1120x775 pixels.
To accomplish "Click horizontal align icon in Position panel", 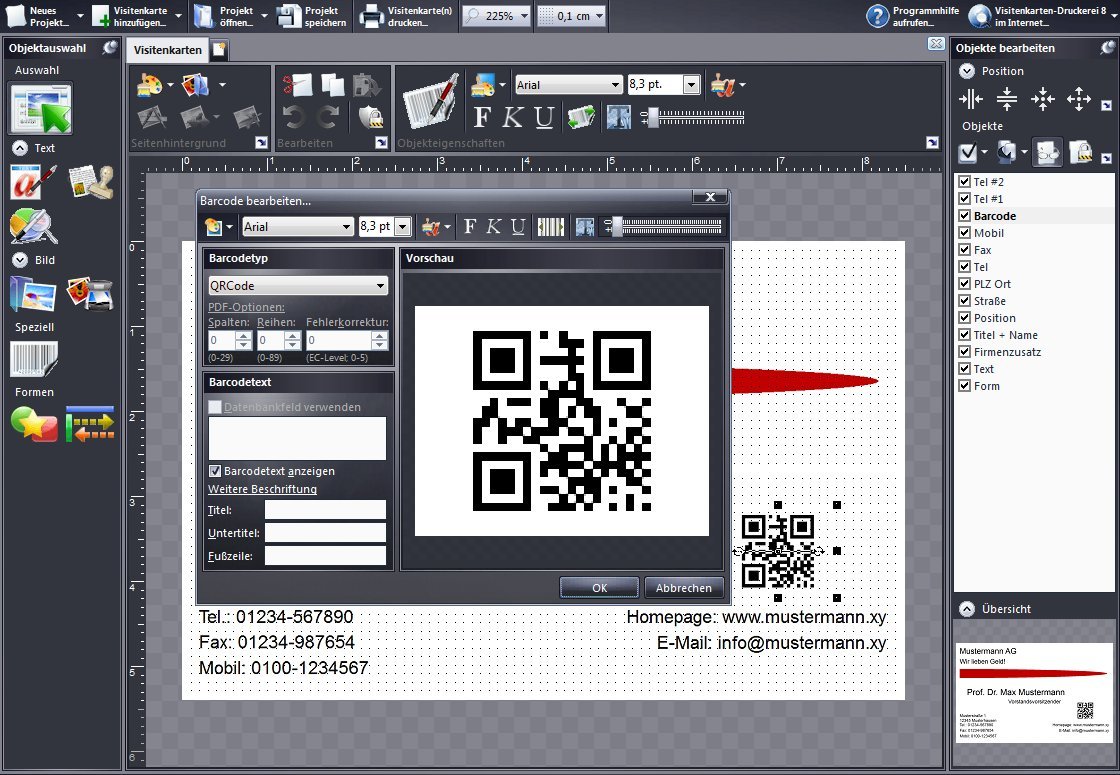I will click(971, 99).
